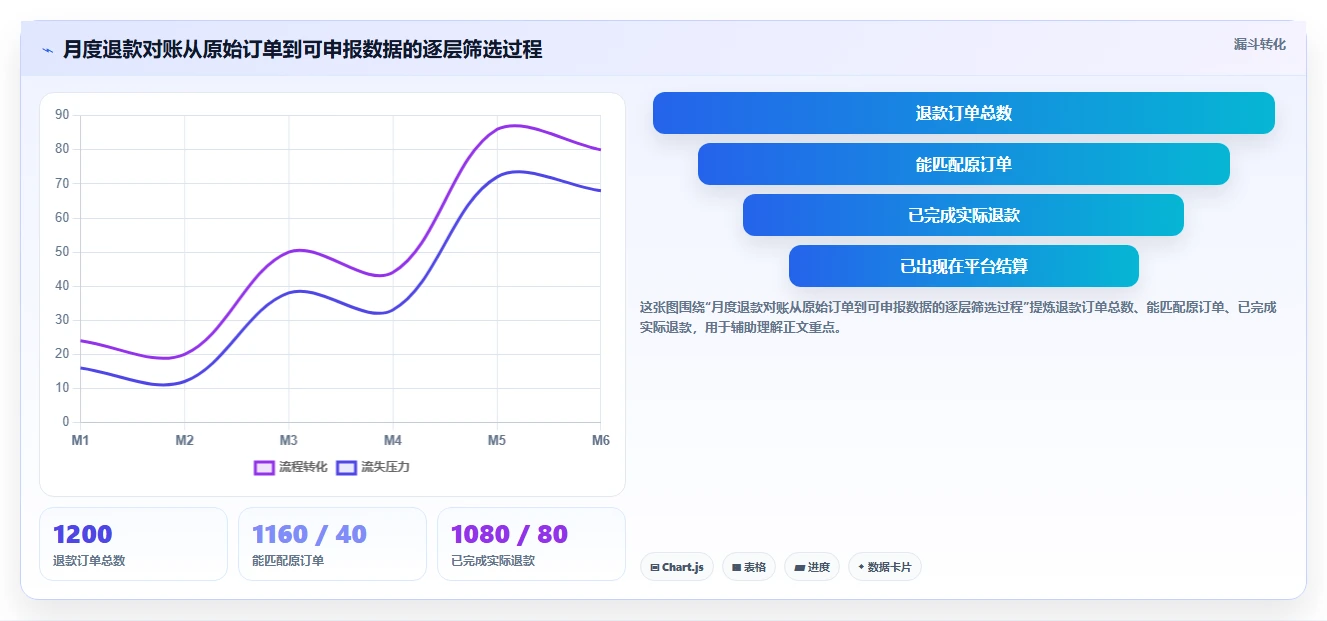Viewport: 1327px width, 621px height.
Task: Click the Chart.js tag text
Action: [683, 567]
